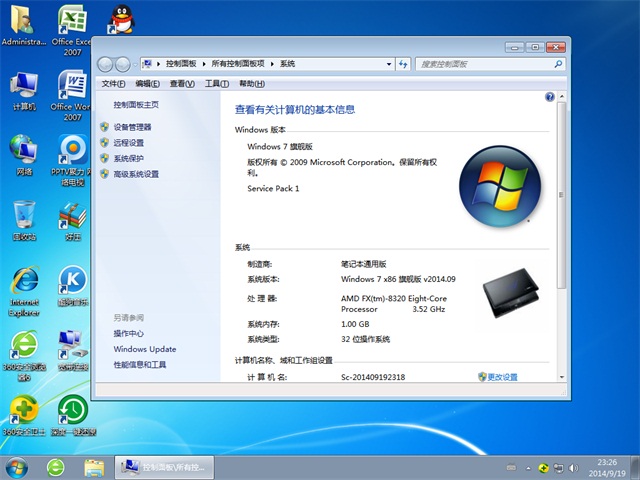This screenshot has width=640, height=480.
Task: Open 远程设置 link
Action: click(x=129, y=143)
